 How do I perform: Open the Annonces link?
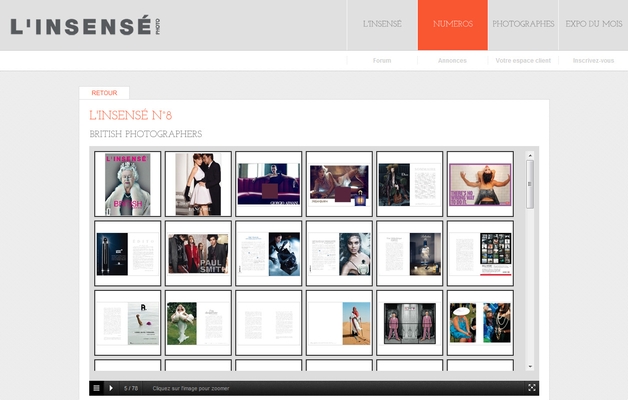click(452, 60)
